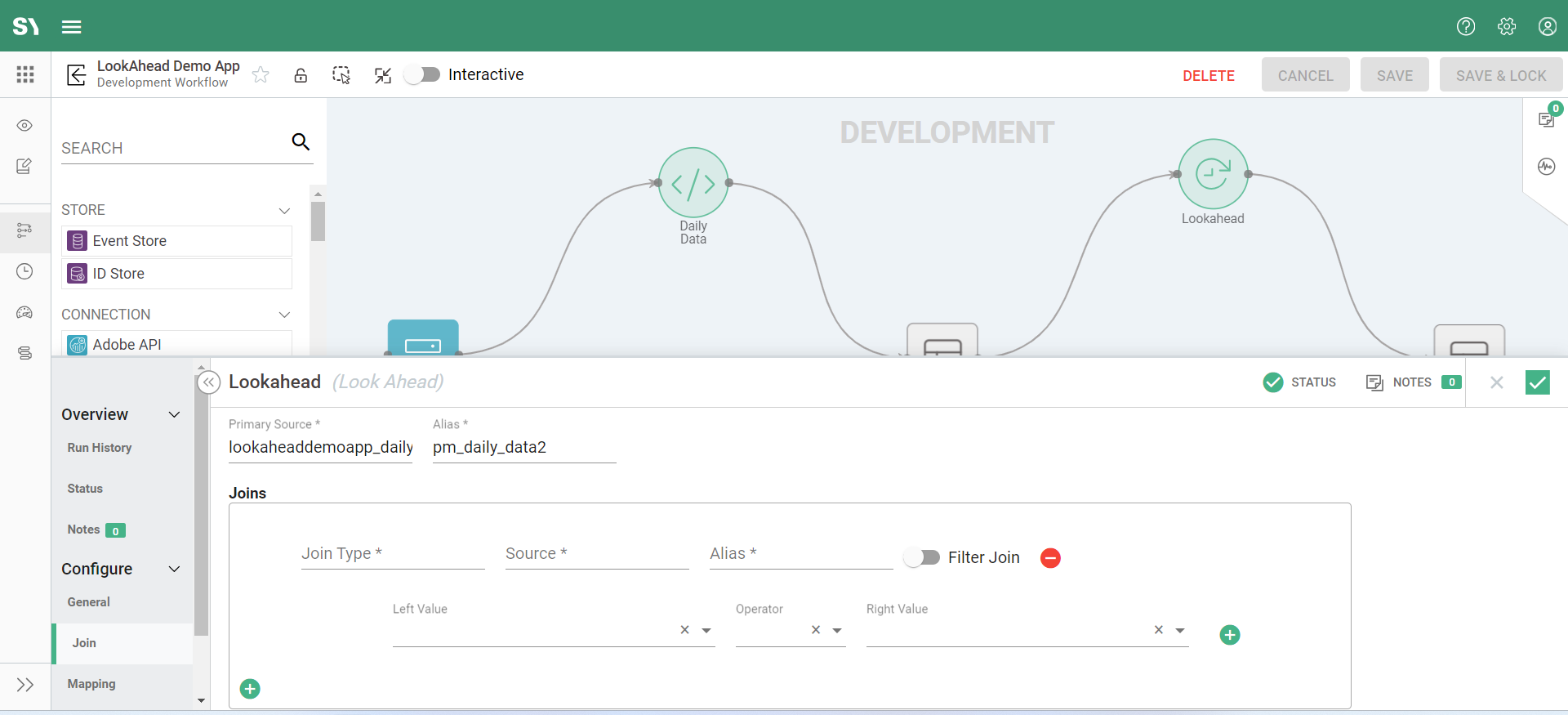Enable the Filter Join toggle
Viewport: 1568px width, 715px height.
(x=922, y=557)
